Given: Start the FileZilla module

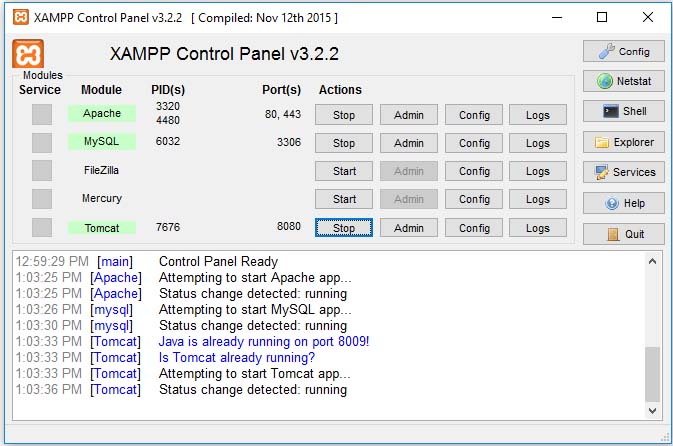Looking at the screenshot, I should pyautogui.click(x=344, y=171).
